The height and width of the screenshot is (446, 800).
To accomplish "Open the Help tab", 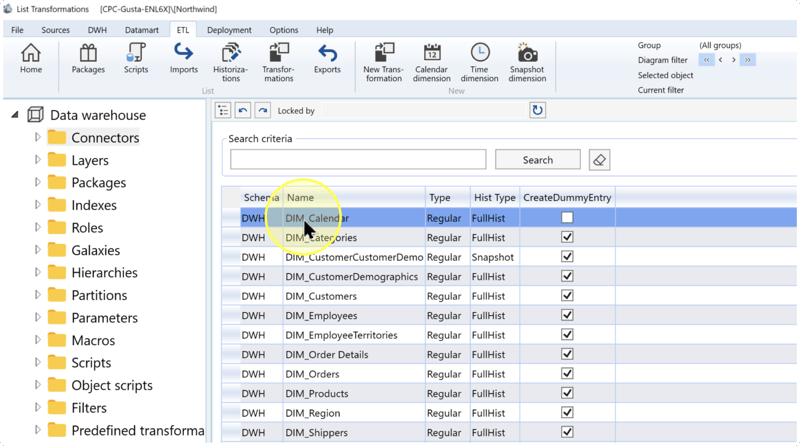I will (324, 30).
